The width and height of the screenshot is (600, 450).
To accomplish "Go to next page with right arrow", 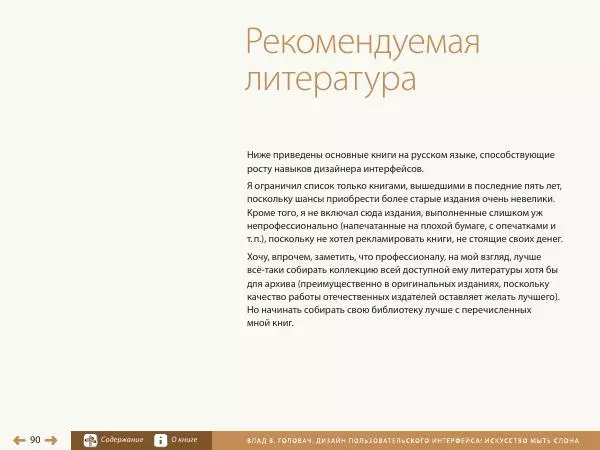I will click(x=51, y=440).
